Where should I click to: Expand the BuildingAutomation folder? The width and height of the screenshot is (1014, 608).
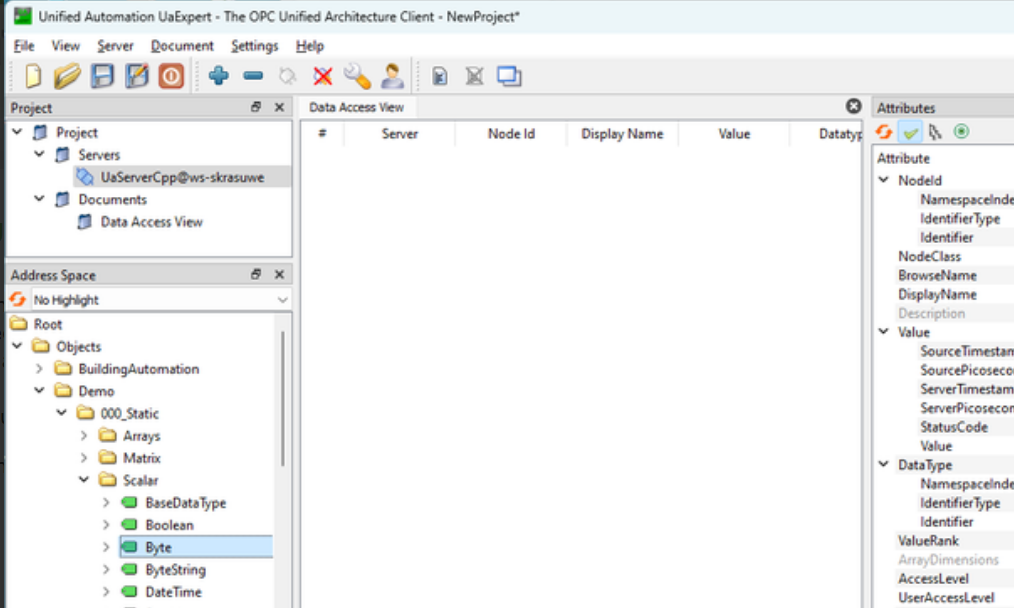click(40, 369)
